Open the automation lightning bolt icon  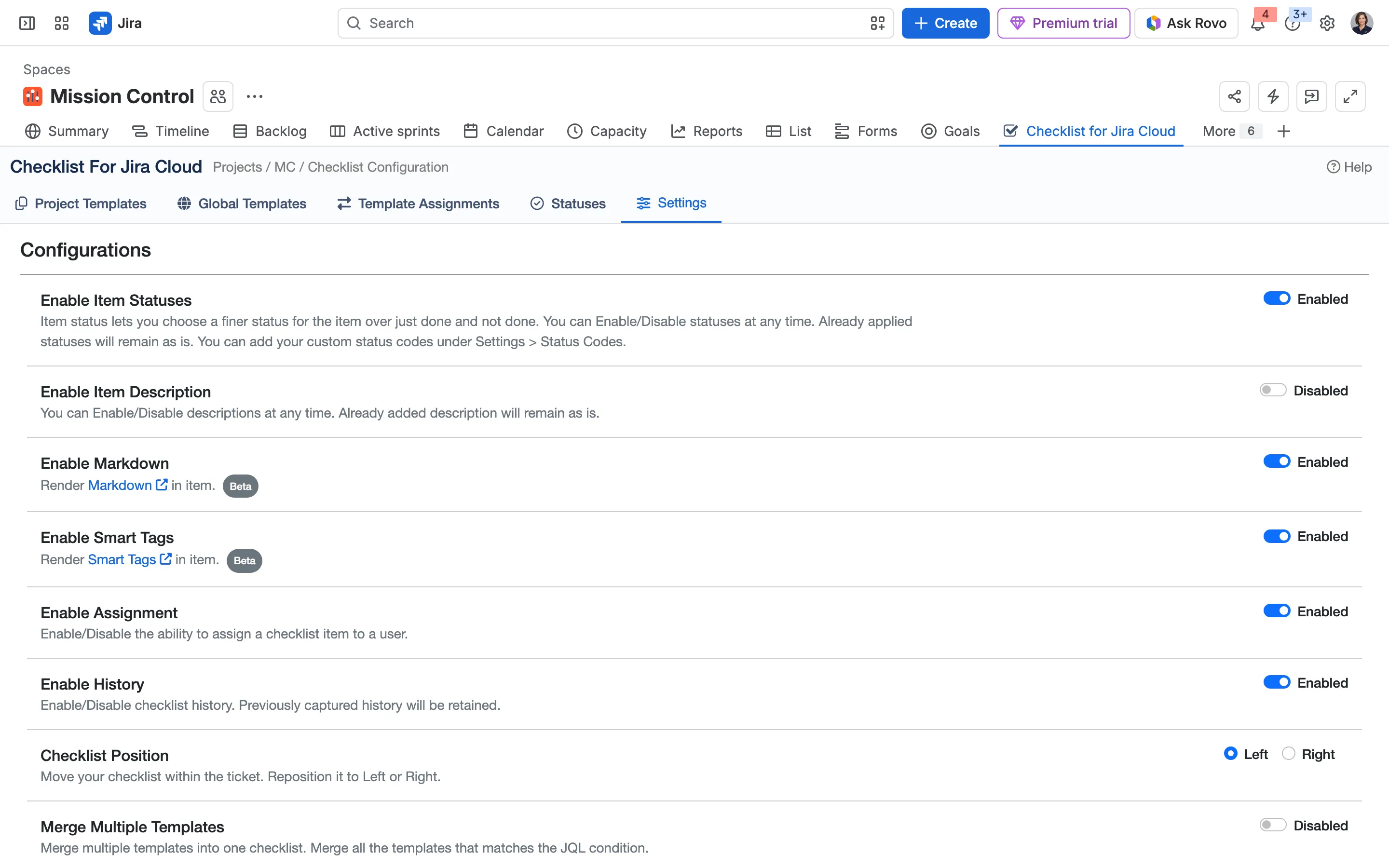[1273, 96]
